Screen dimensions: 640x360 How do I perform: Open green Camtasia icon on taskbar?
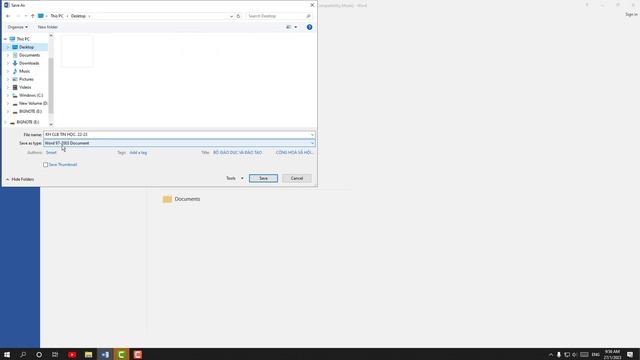pyautogui.click(x=121, y=354)
